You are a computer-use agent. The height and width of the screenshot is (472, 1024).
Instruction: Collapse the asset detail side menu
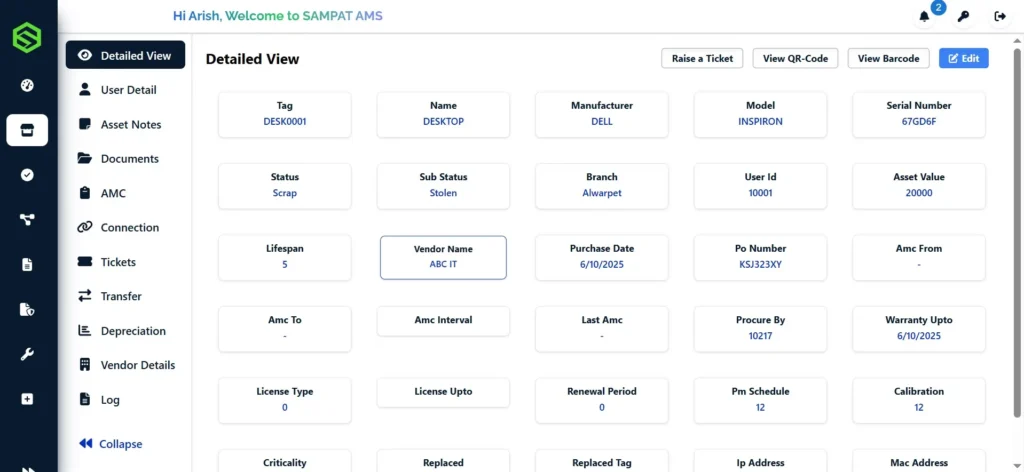point(110,444)
